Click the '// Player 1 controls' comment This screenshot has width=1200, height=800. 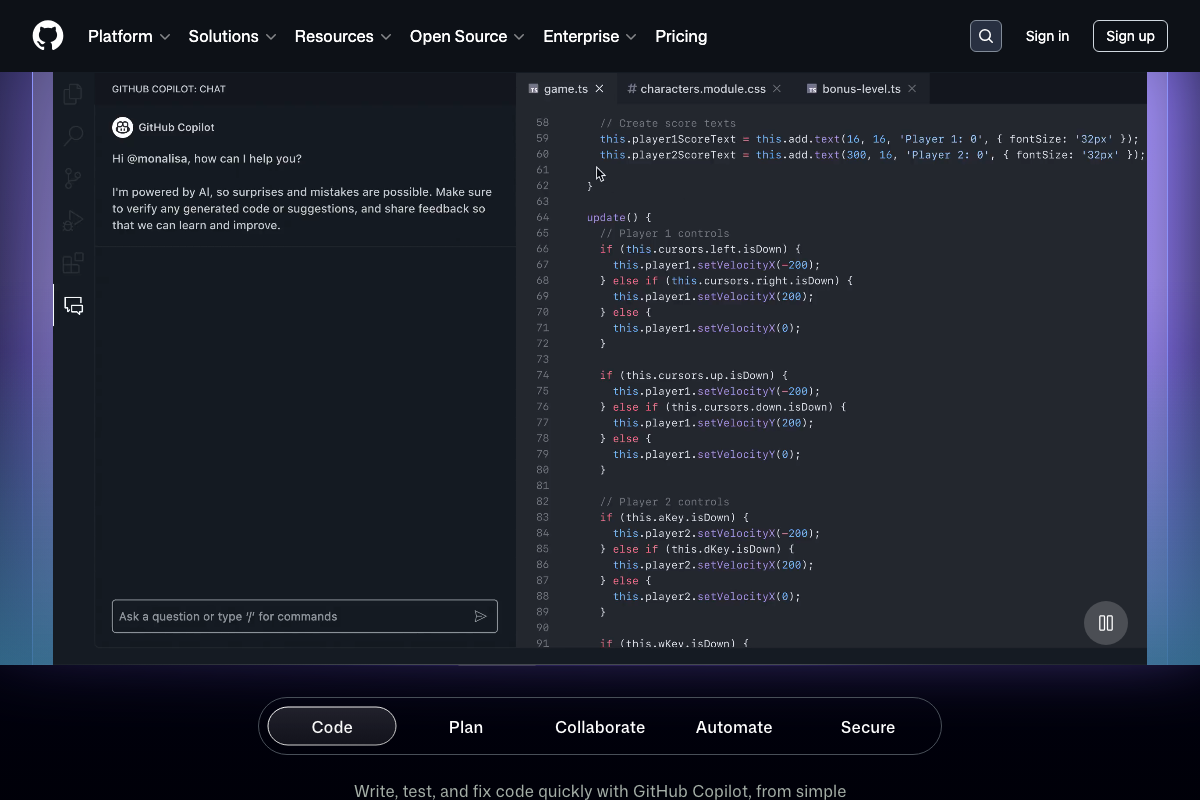tap(664, 233)
